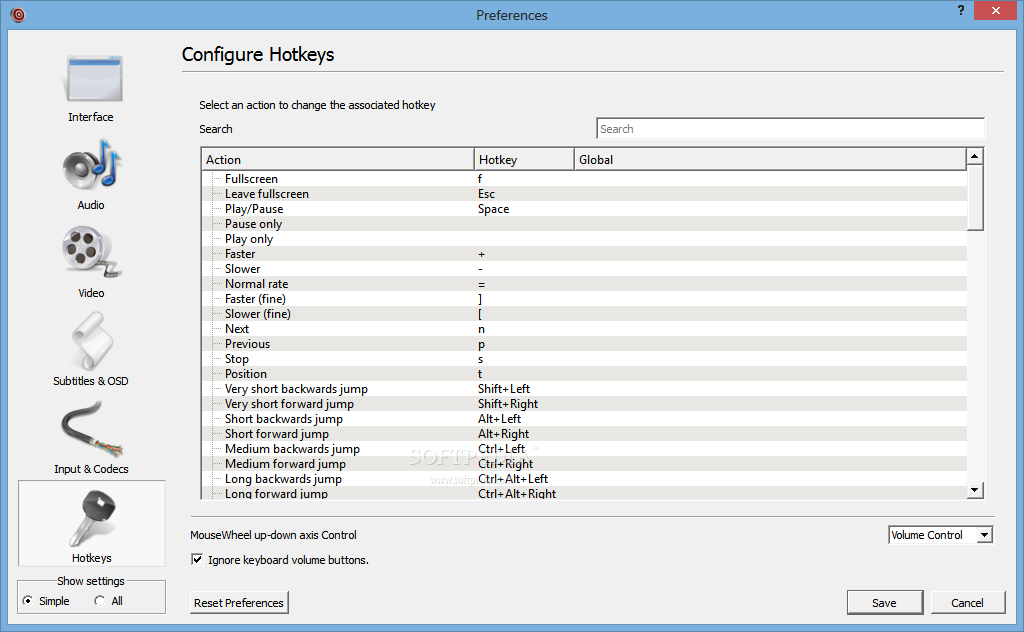Viewport: 1024px width, 632px height.
Task: Open the Audio preferences speaker icon
Action: tap(91, 165)
